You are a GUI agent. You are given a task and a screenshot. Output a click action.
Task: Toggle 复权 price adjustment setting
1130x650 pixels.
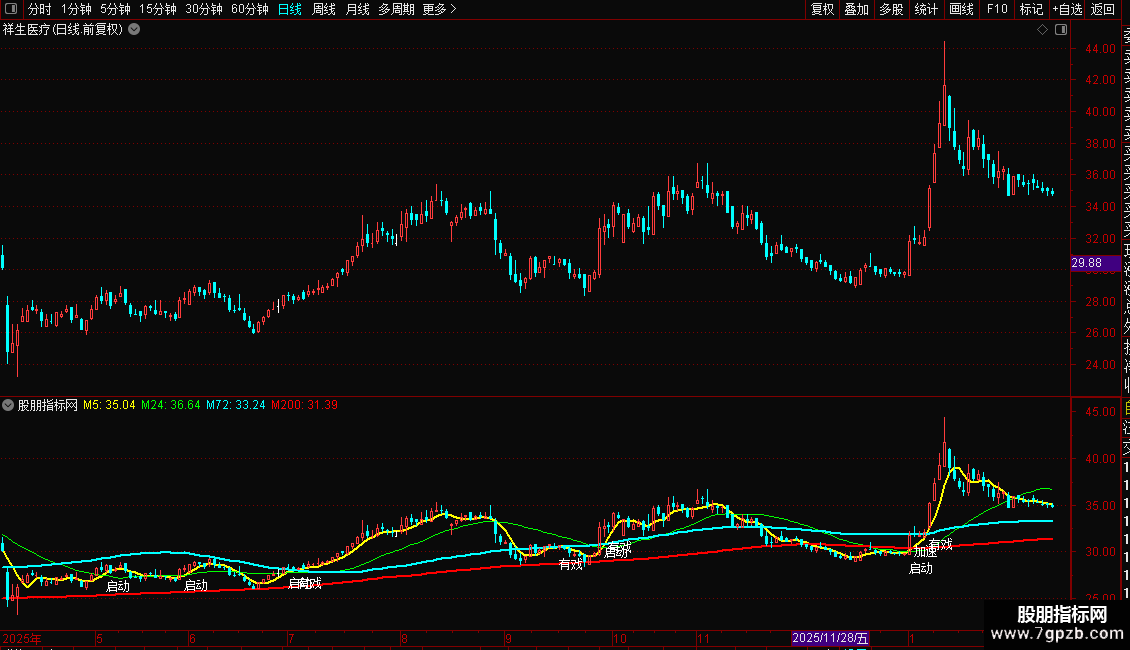click(822, 10)
